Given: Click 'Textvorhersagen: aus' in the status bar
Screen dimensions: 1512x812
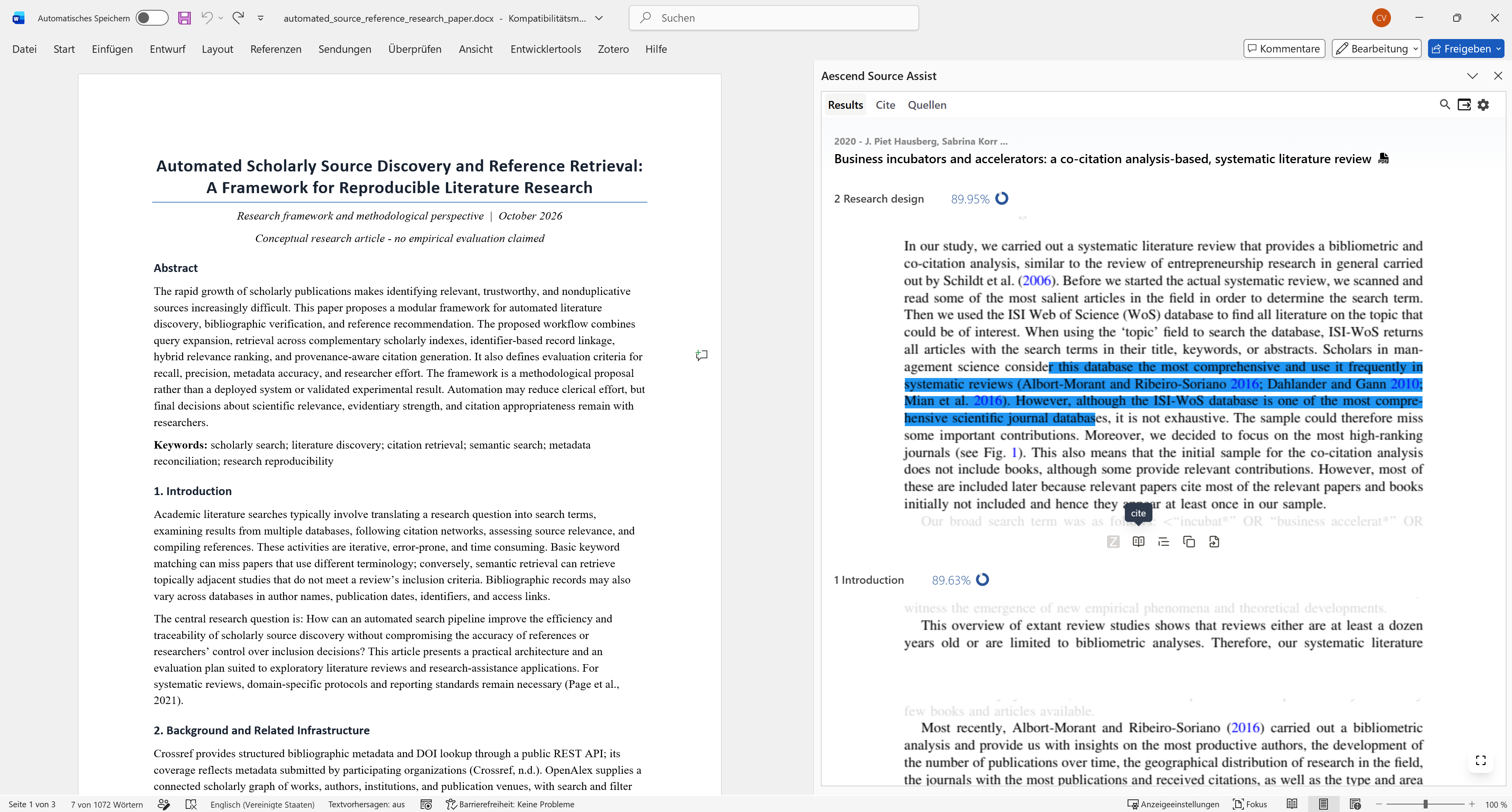Looking at the screenshot, I should coord(366,805).
